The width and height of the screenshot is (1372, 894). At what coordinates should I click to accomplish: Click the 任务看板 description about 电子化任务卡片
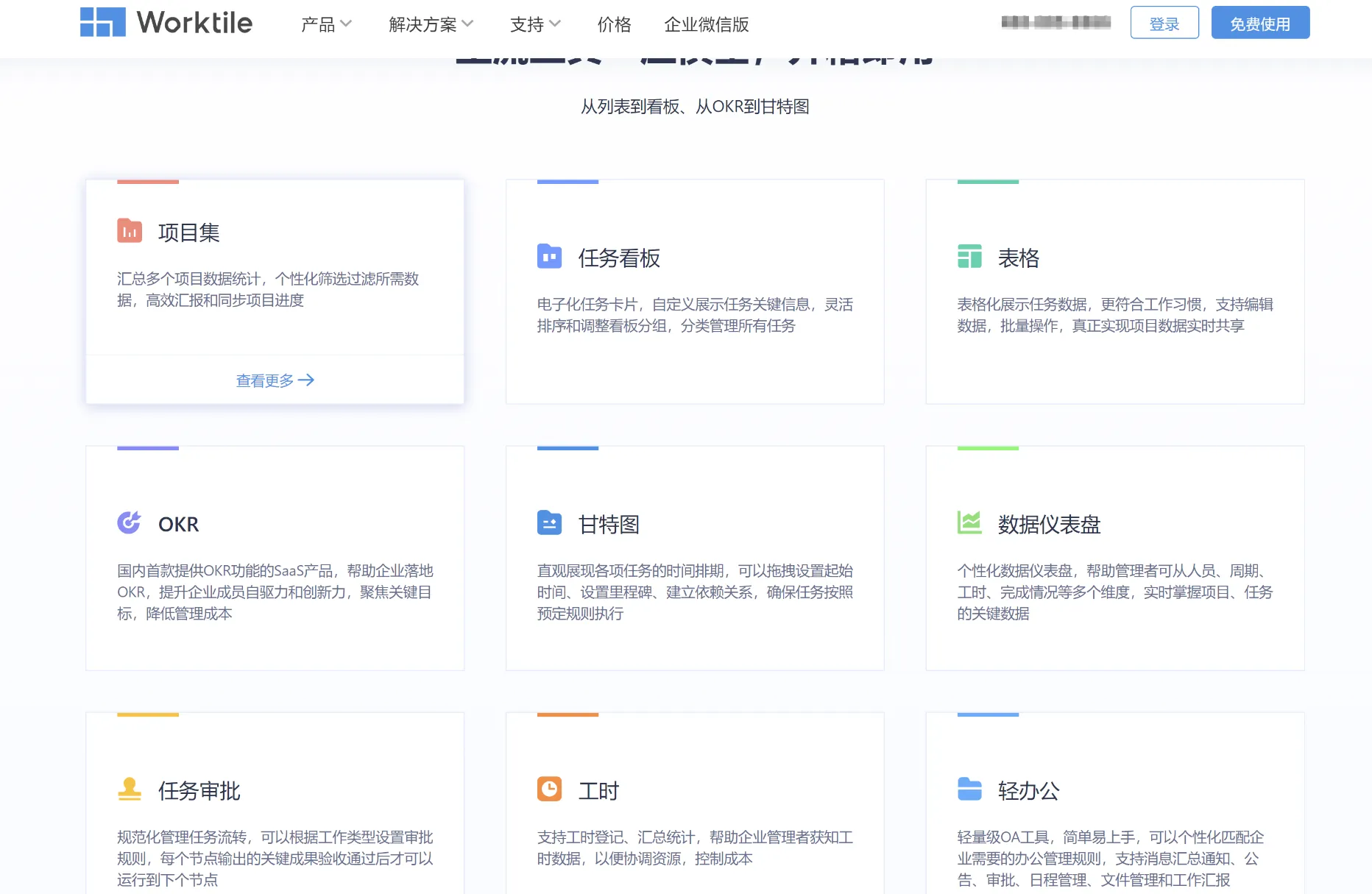coord(695,315)
